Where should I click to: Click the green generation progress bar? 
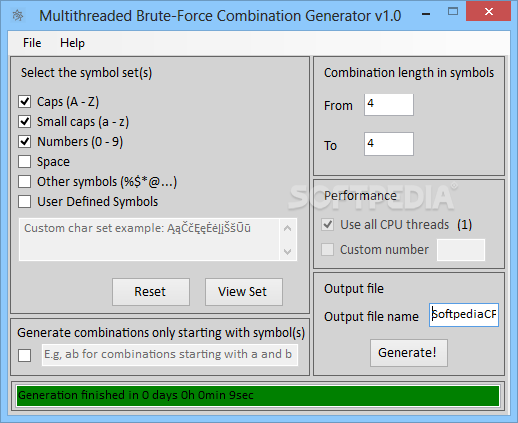coord(258,396)
